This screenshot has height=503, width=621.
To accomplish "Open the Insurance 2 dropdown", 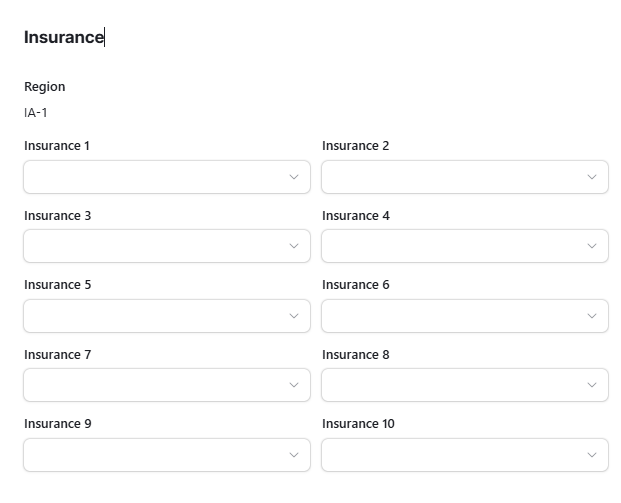I will [465, 177].
